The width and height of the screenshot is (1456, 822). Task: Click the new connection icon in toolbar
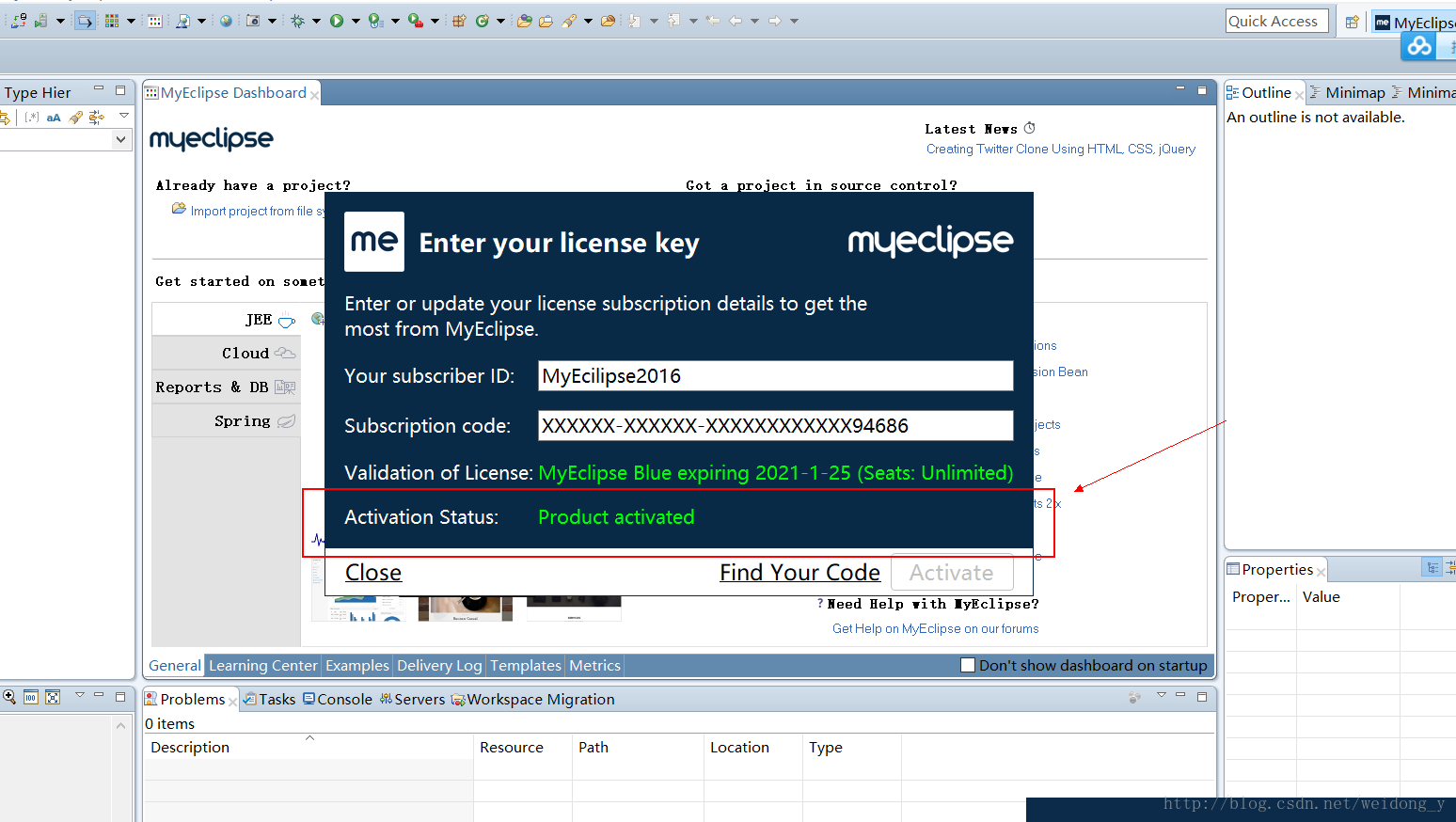point(18,21)
